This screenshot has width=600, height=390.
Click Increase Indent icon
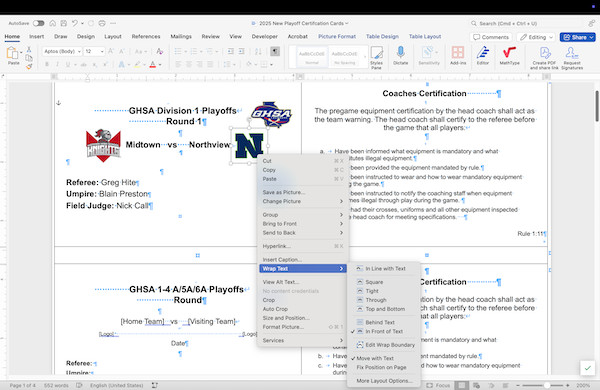[x=241, y=51]
